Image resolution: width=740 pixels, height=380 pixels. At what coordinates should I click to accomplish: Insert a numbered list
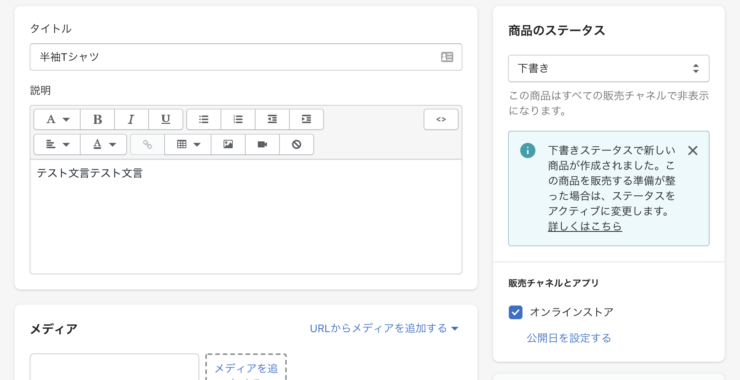pos(238,119)
